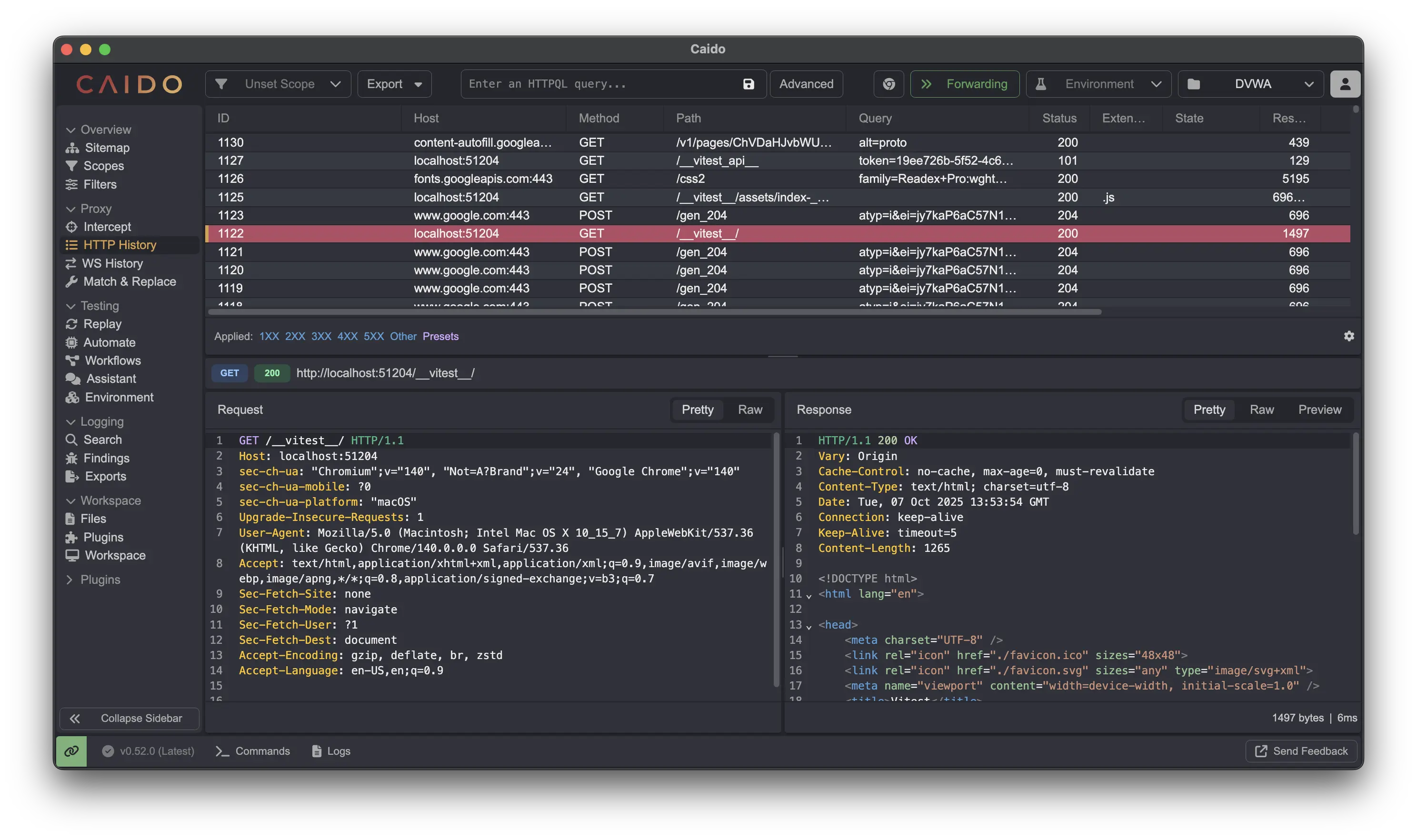Open the WS History panel
This screenshot has width=1417, height=840.
[112, 263]
